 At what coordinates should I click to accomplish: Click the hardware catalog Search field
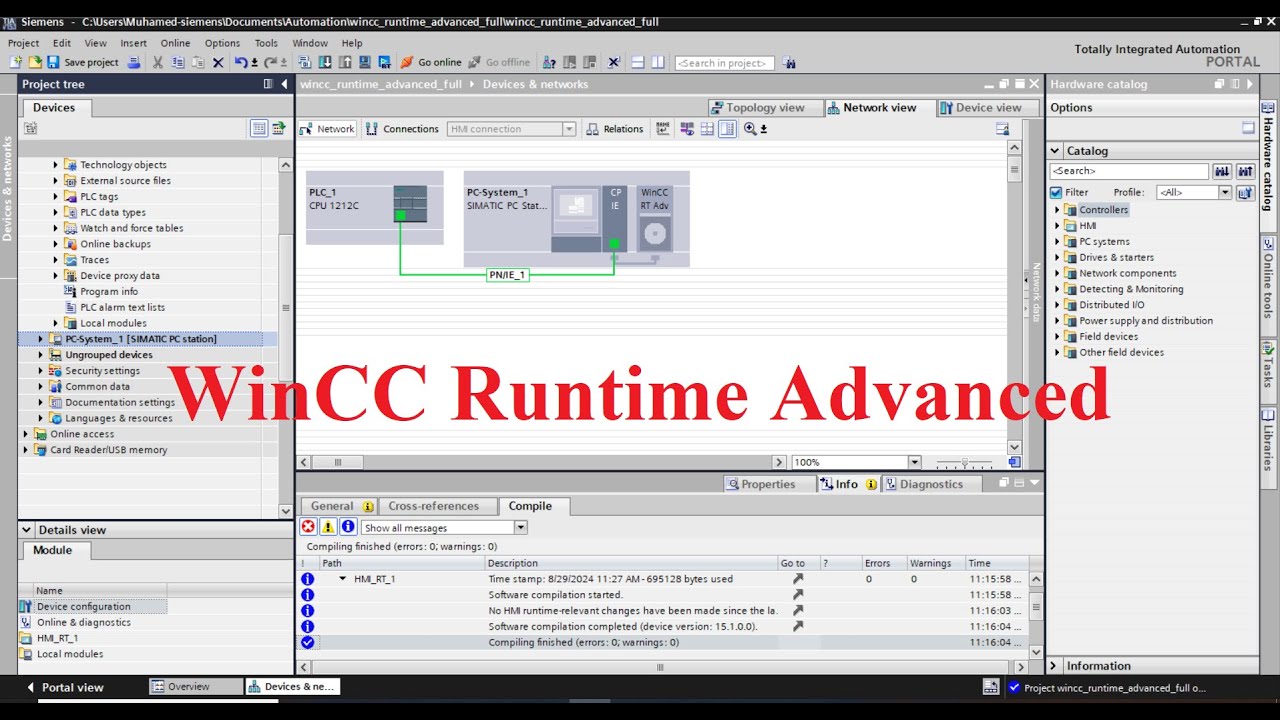pos(1129,171)
